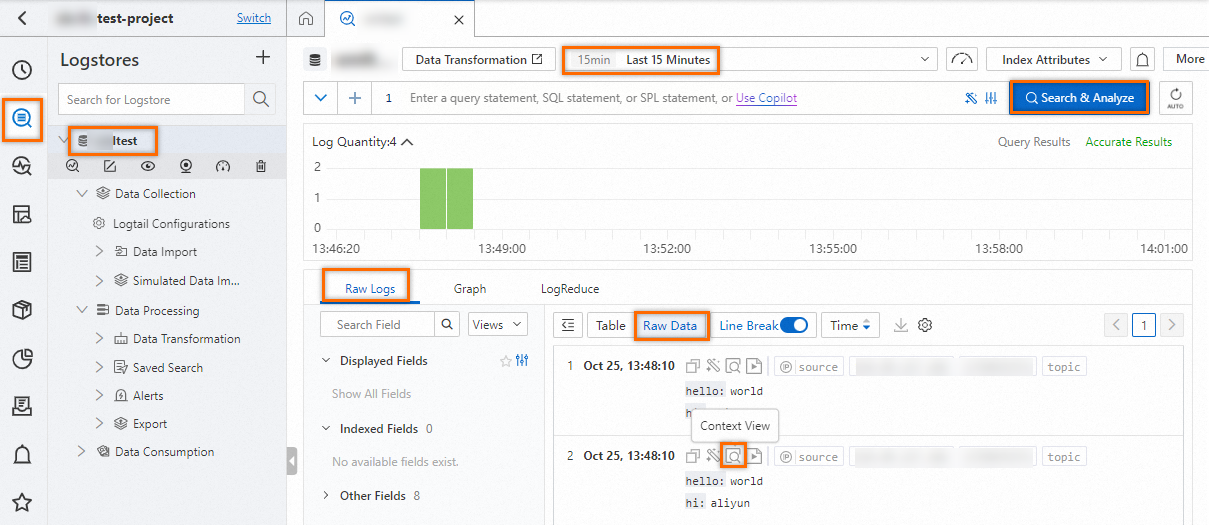Click the Search & Analyze button
This screenshot has width=1209, height=525.
click(x=1078, y=98)
